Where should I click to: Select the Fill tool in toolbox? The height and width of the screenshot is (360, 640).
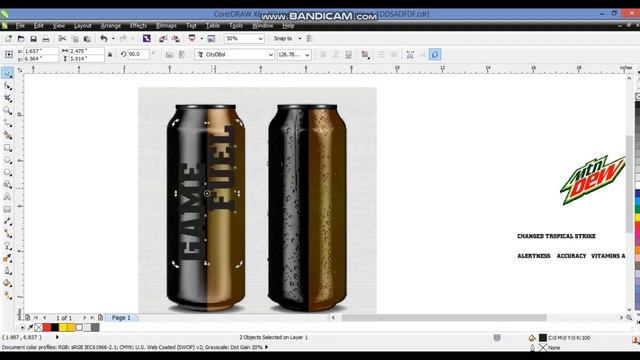pyautogui.click(x=7, y=283)
